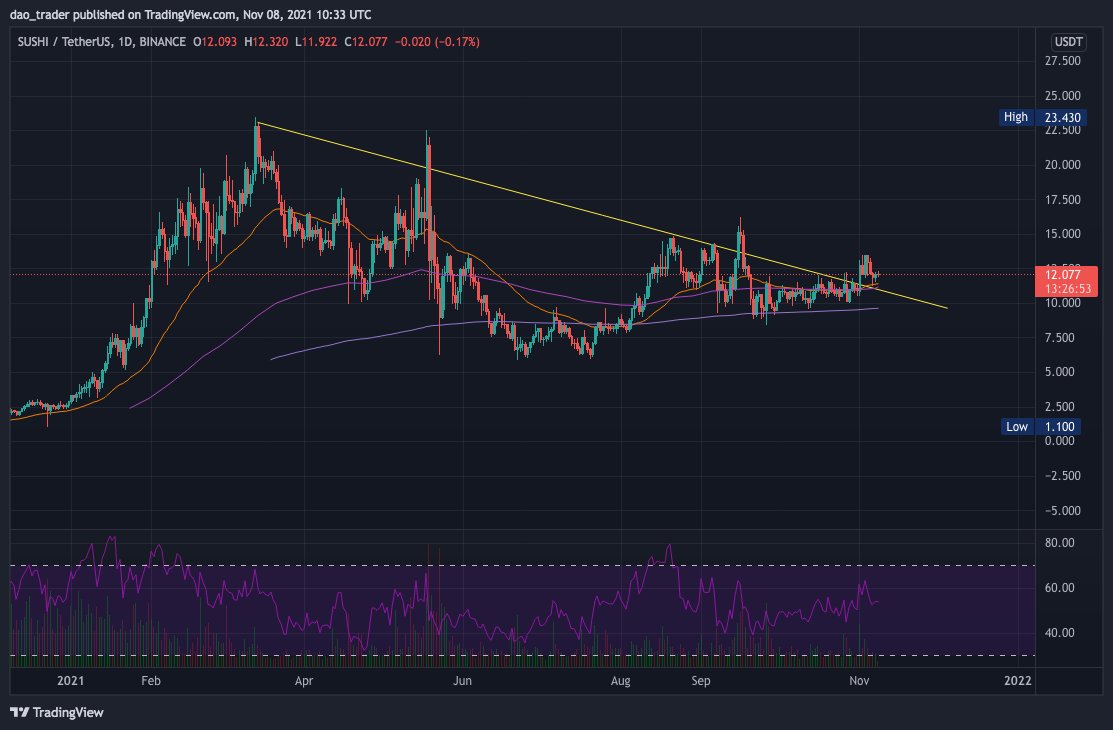1113x730 pixels.
Task: Click the high value H12.320
Action: (266, 42)
